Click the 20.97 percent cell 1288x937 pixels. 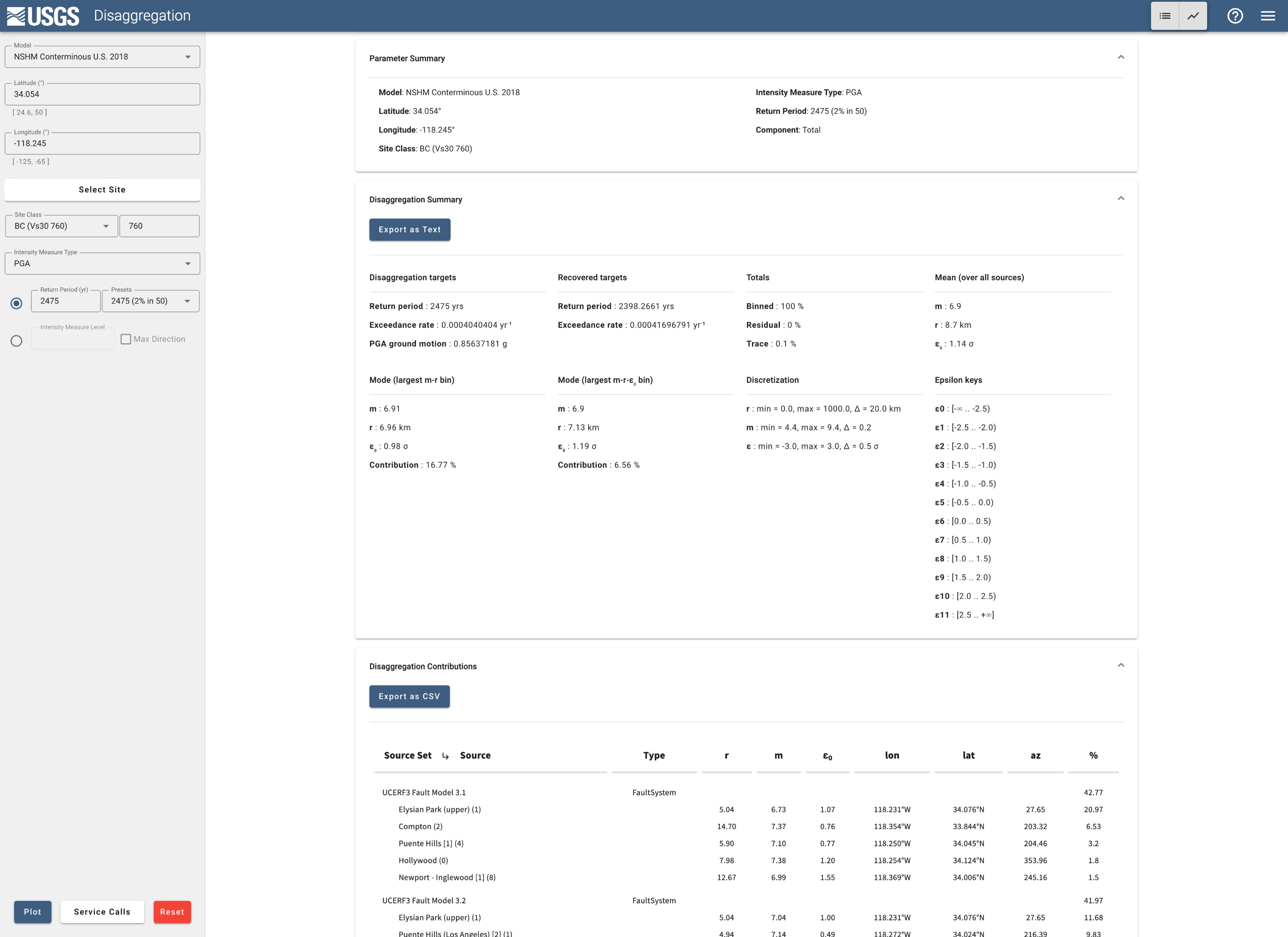pyautogui.click(x=1093, y=810)
